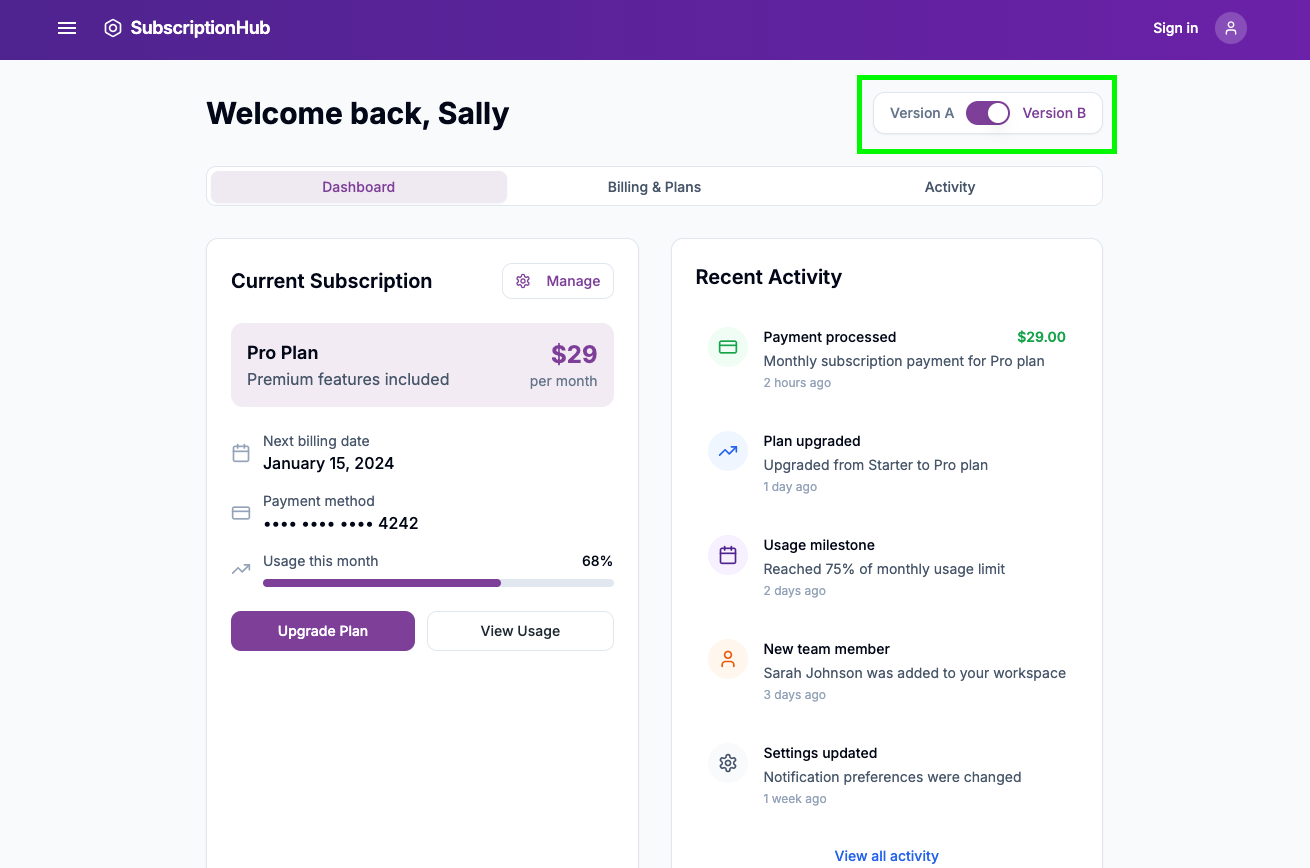Viewport: 1310px width, 868px height.
Task: Select the Version B label
Action: tap(1053, 113)
